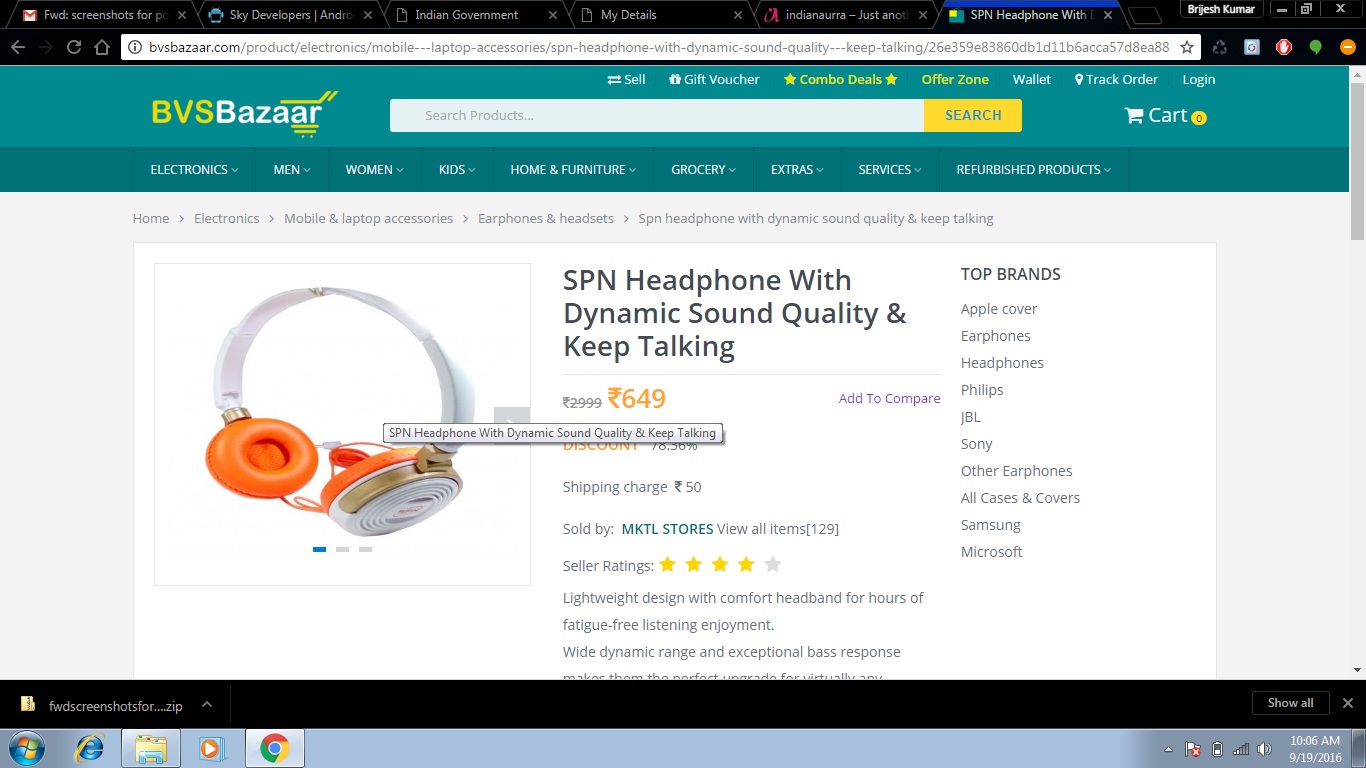The width and height of the screenshot is (1366, 768).
Task: Select the second image carousel dot
Action: pos(342,549)
